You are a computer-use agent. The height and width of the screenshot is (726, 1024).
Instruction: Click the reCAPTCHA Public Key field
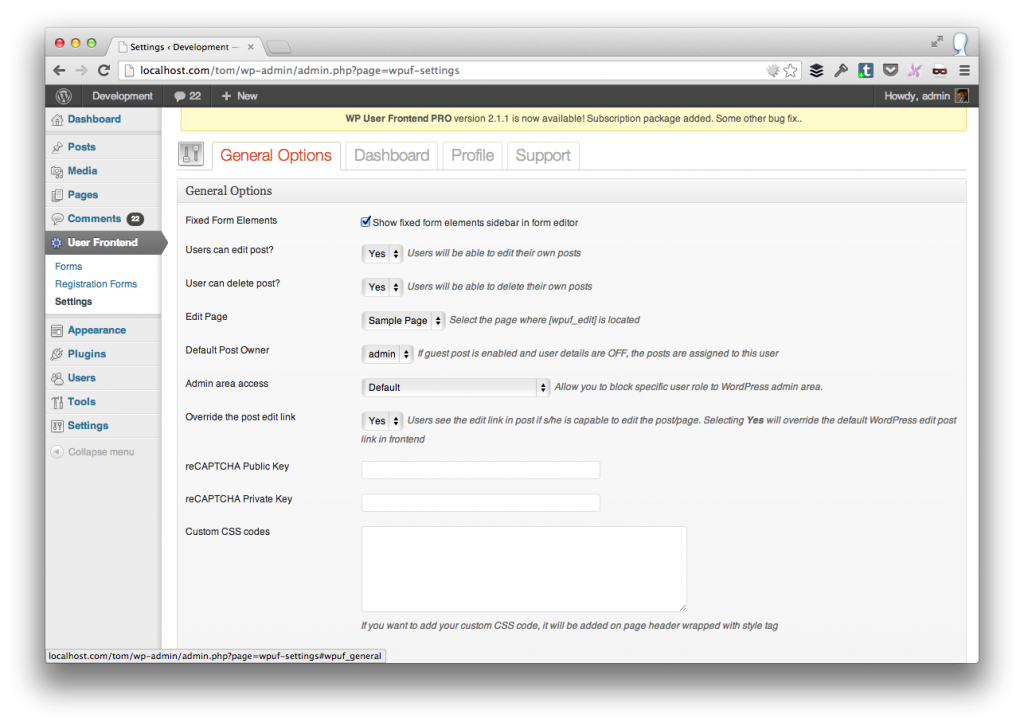(x=481, y=469)
